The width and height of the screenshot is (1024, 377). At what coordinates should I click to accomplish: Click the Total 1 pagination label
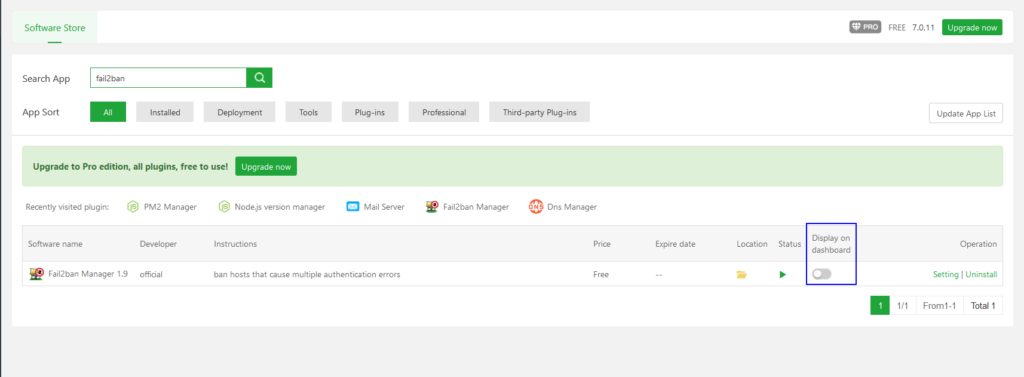coord(984,305)
